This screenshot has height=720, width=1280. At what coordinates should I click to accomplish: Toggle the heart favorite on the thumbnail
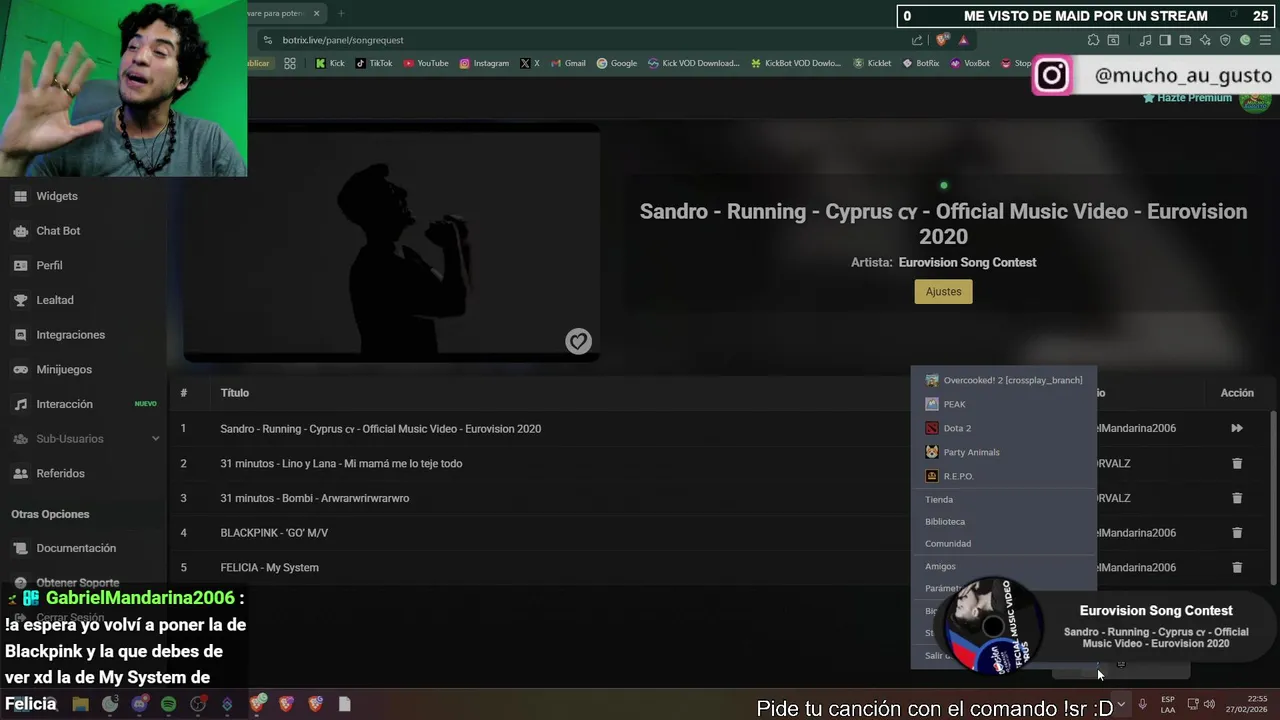[x=578, y=341]
